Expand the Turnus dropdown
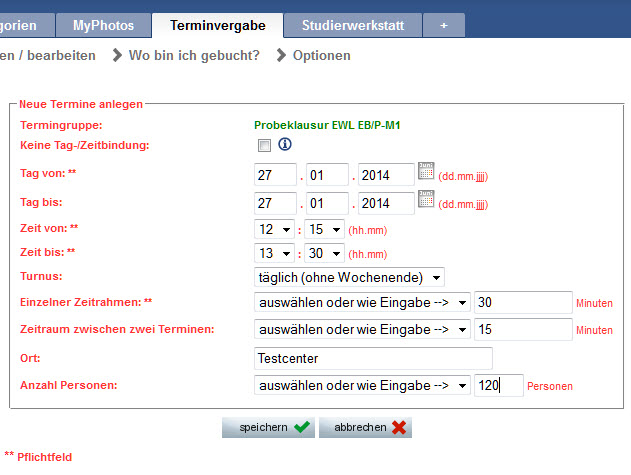Image resolution: width=631 pixels, height=475 pixels. 349,277
